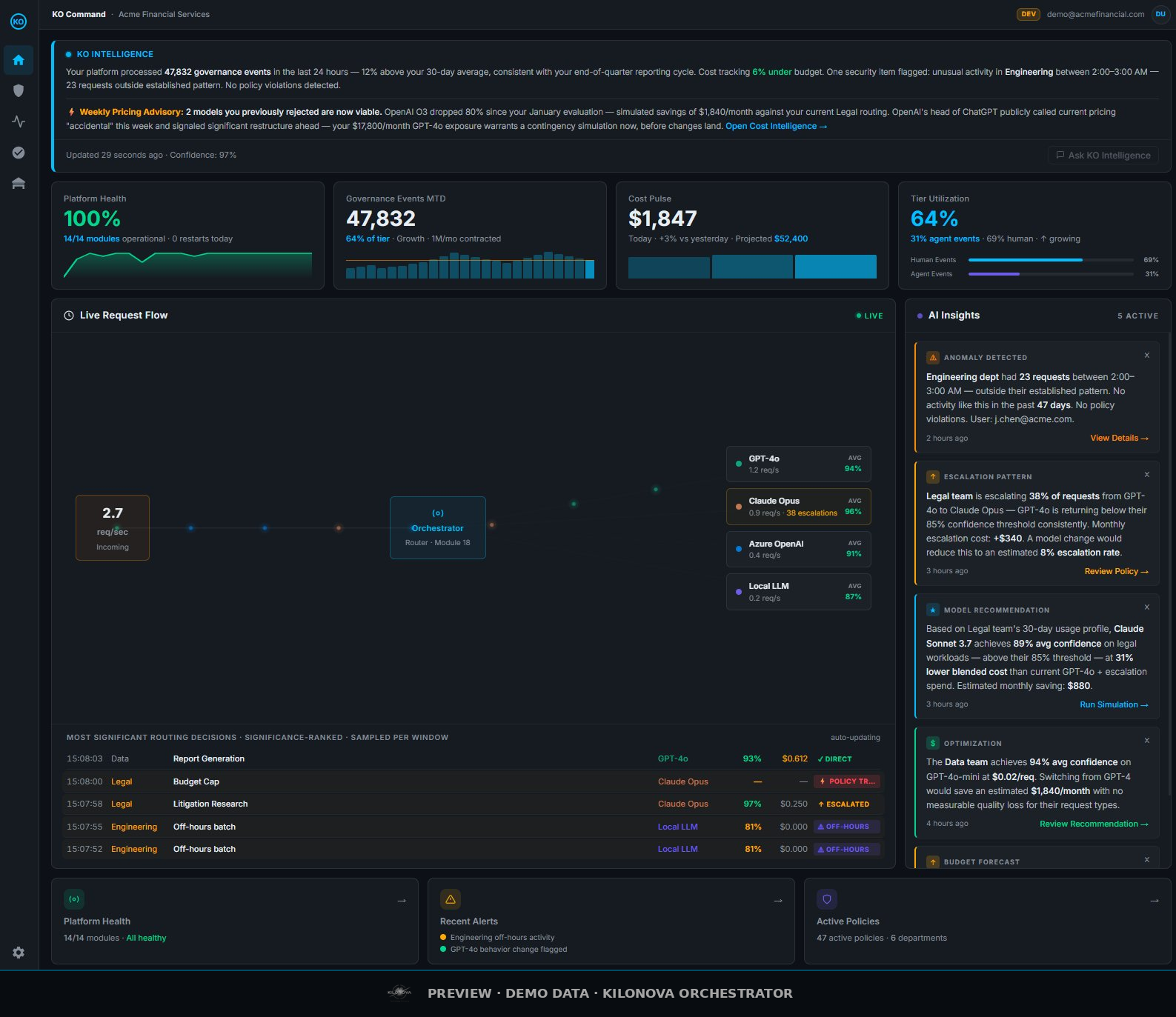The width and height of the screenshot is (1176, 1017).
Task: Select the Claude Opus model node
Action: [x=798, y=507]
